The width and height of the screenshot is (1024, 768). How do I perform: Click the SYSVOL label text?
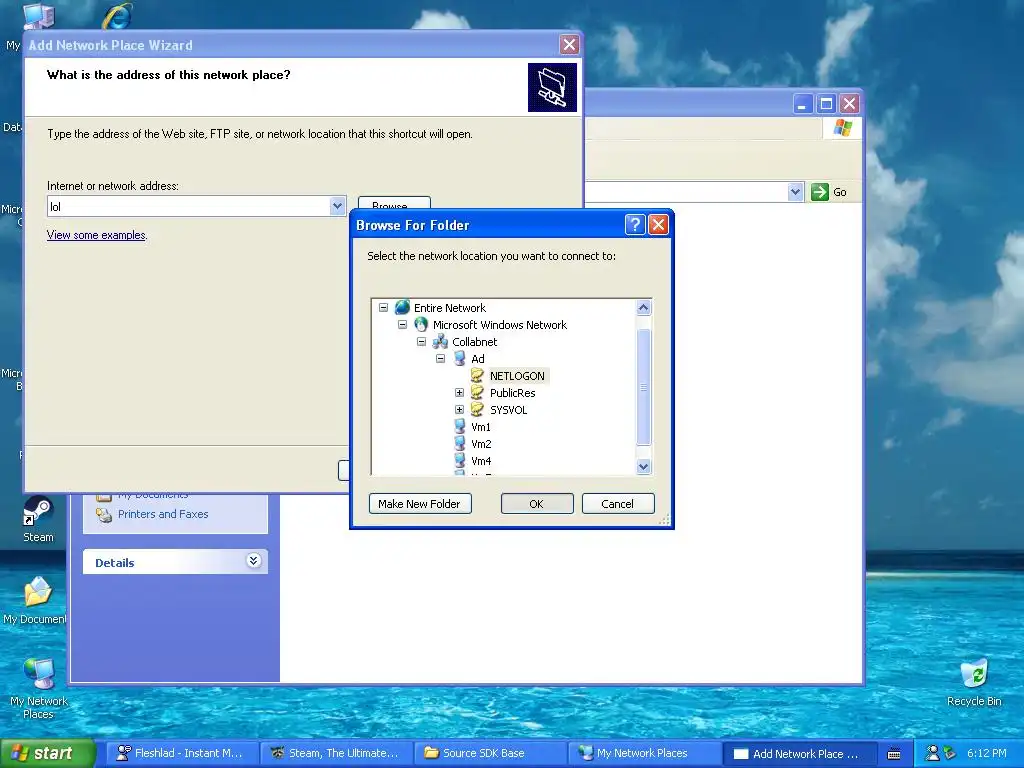508,410
